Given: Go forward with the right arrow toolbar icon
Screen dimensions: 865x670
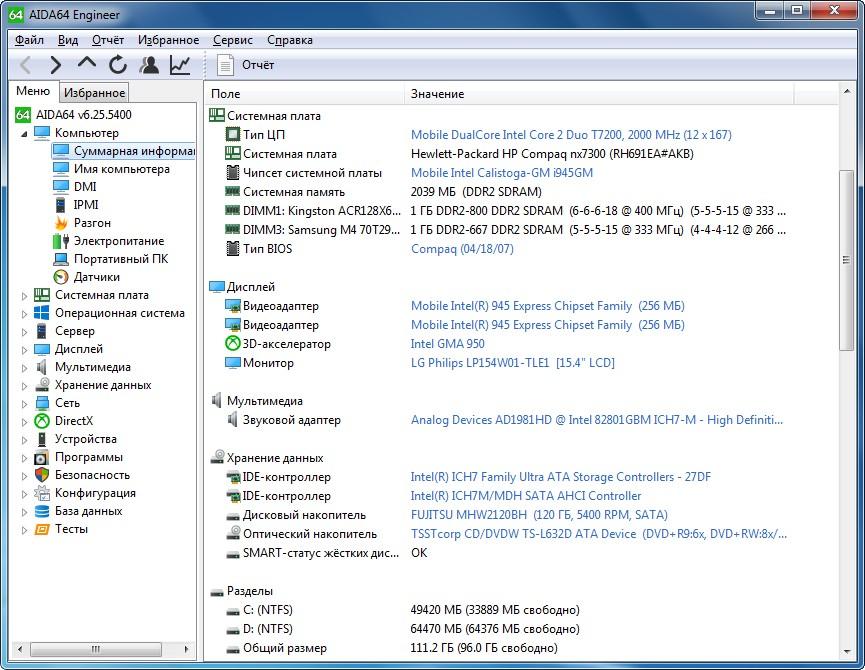Looking at the screenshot, I should tap(55, 65).
